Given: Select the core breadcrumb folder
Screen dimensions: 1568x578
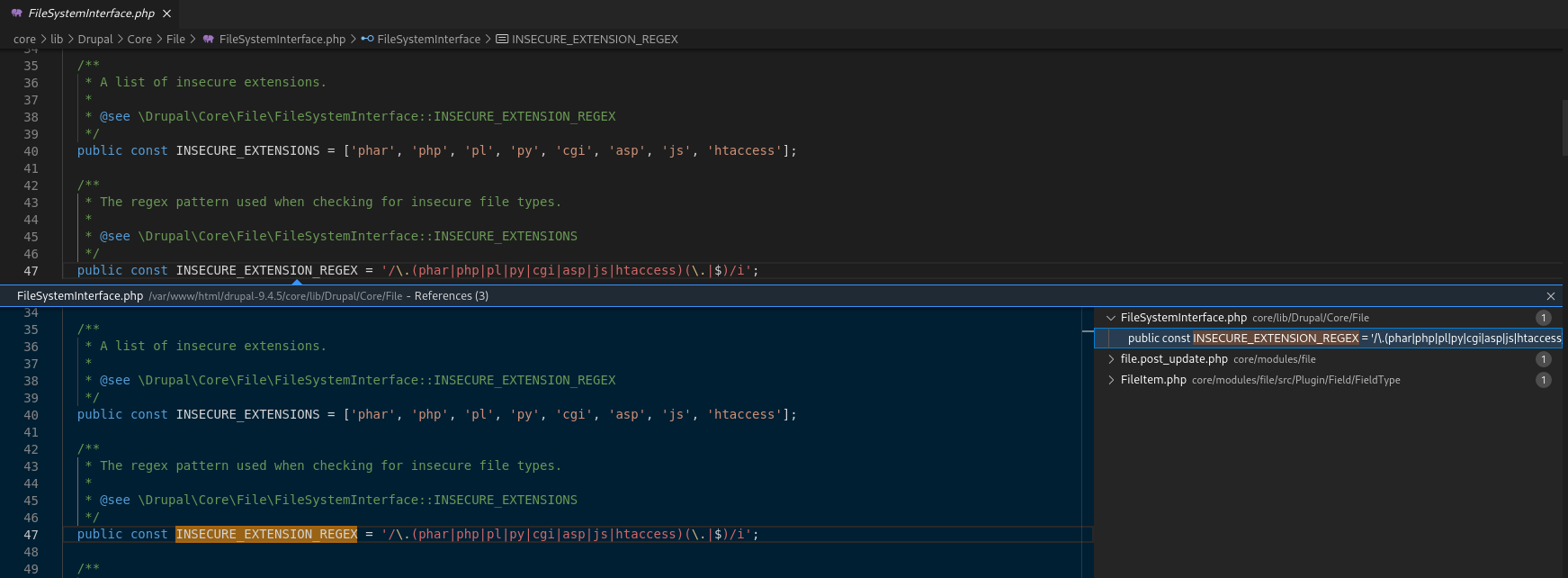Looking at the screenshot, I should (x=24, y=40).
